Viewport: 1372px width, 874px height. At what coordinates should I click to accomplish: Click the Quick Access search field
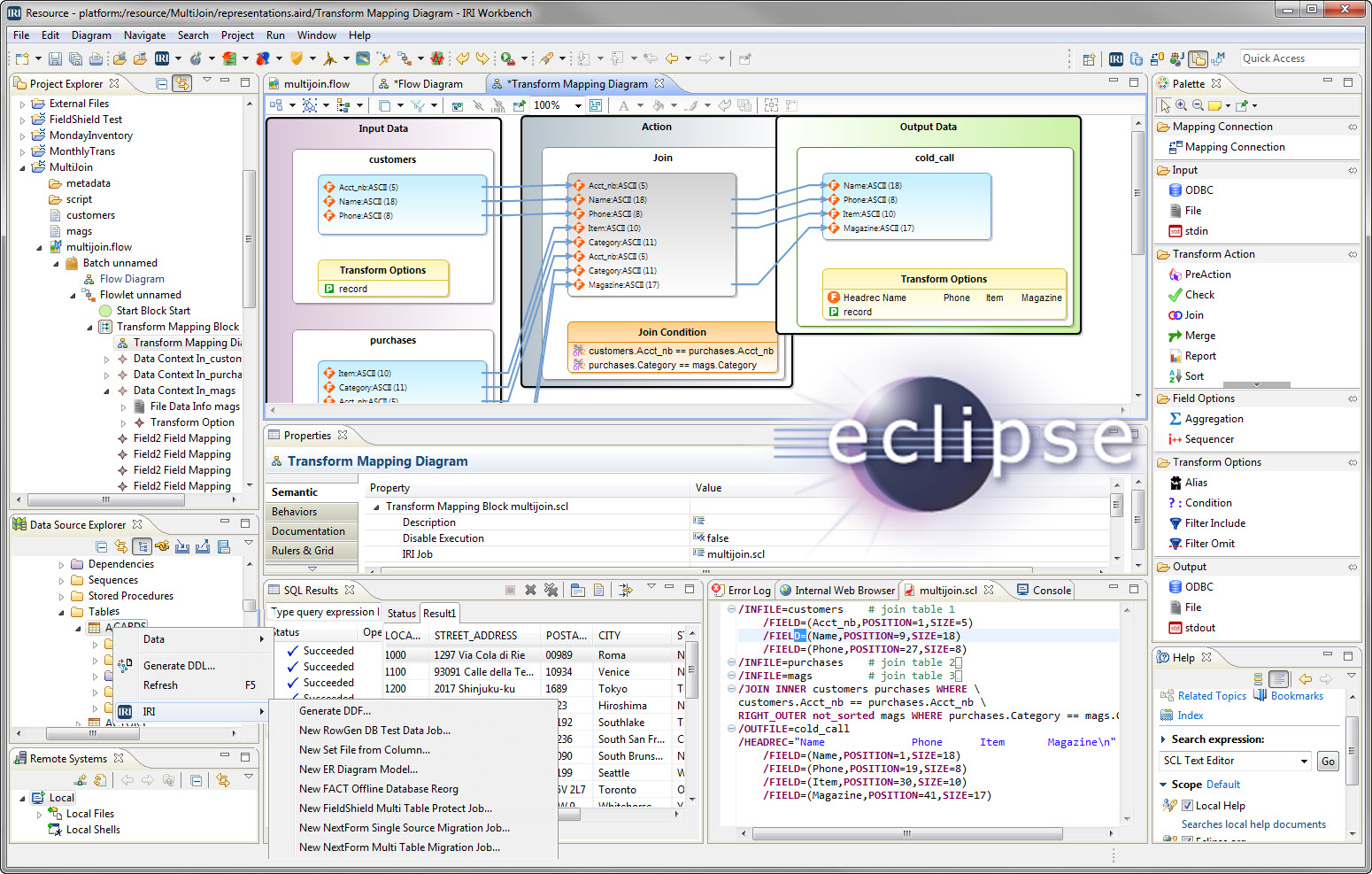click(x=1298, y=58)
